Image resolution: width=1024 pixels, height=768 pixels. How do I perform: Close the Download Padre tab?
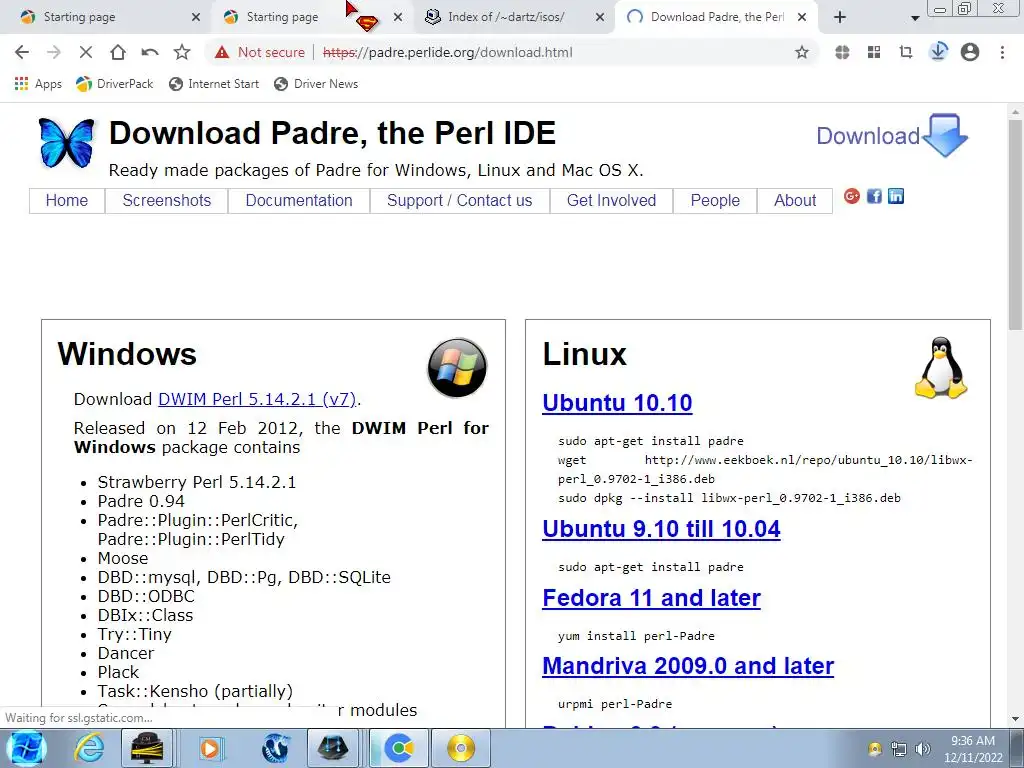point(803,18)
